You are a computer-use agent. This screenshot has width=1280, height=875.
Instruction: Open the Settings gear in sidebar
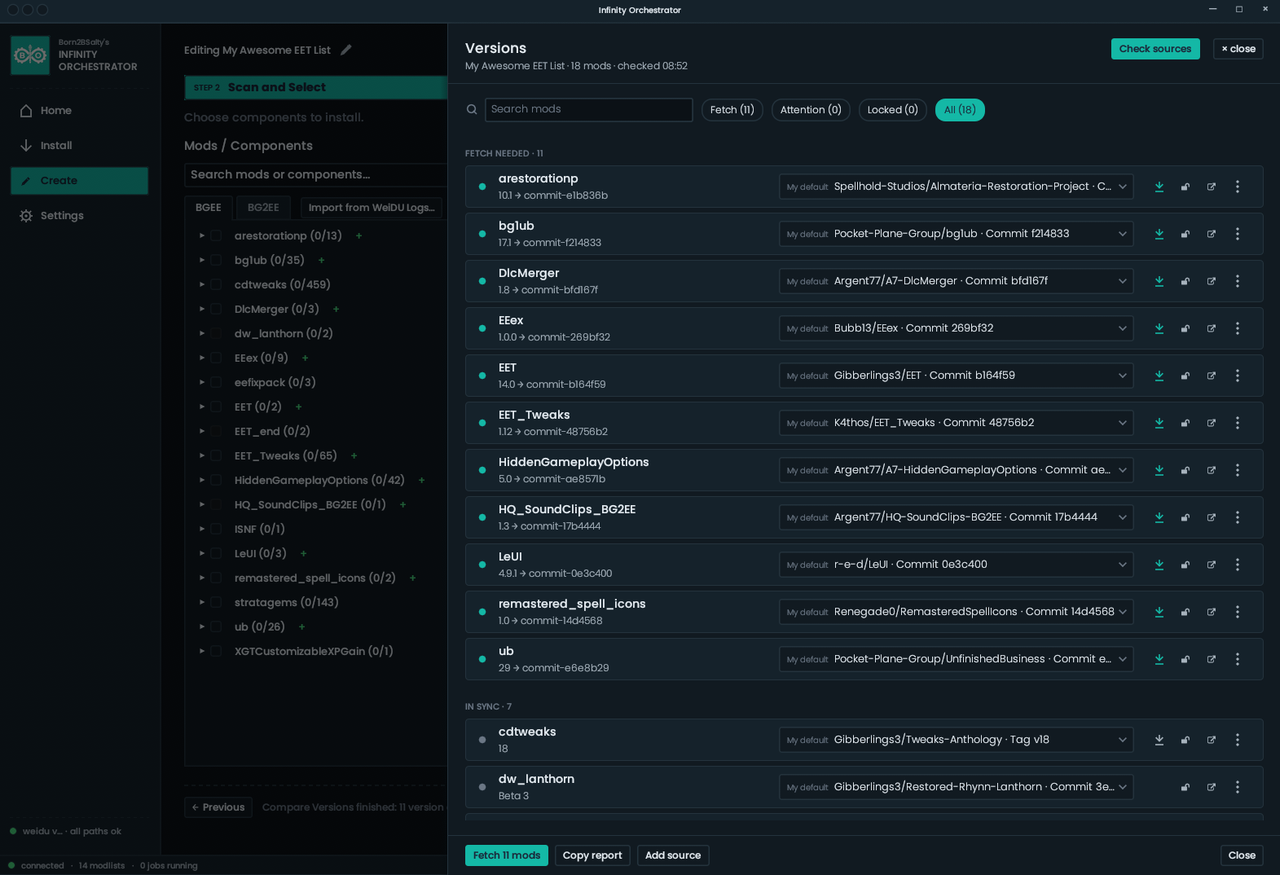pyautogui.click(x=26, y=216)
